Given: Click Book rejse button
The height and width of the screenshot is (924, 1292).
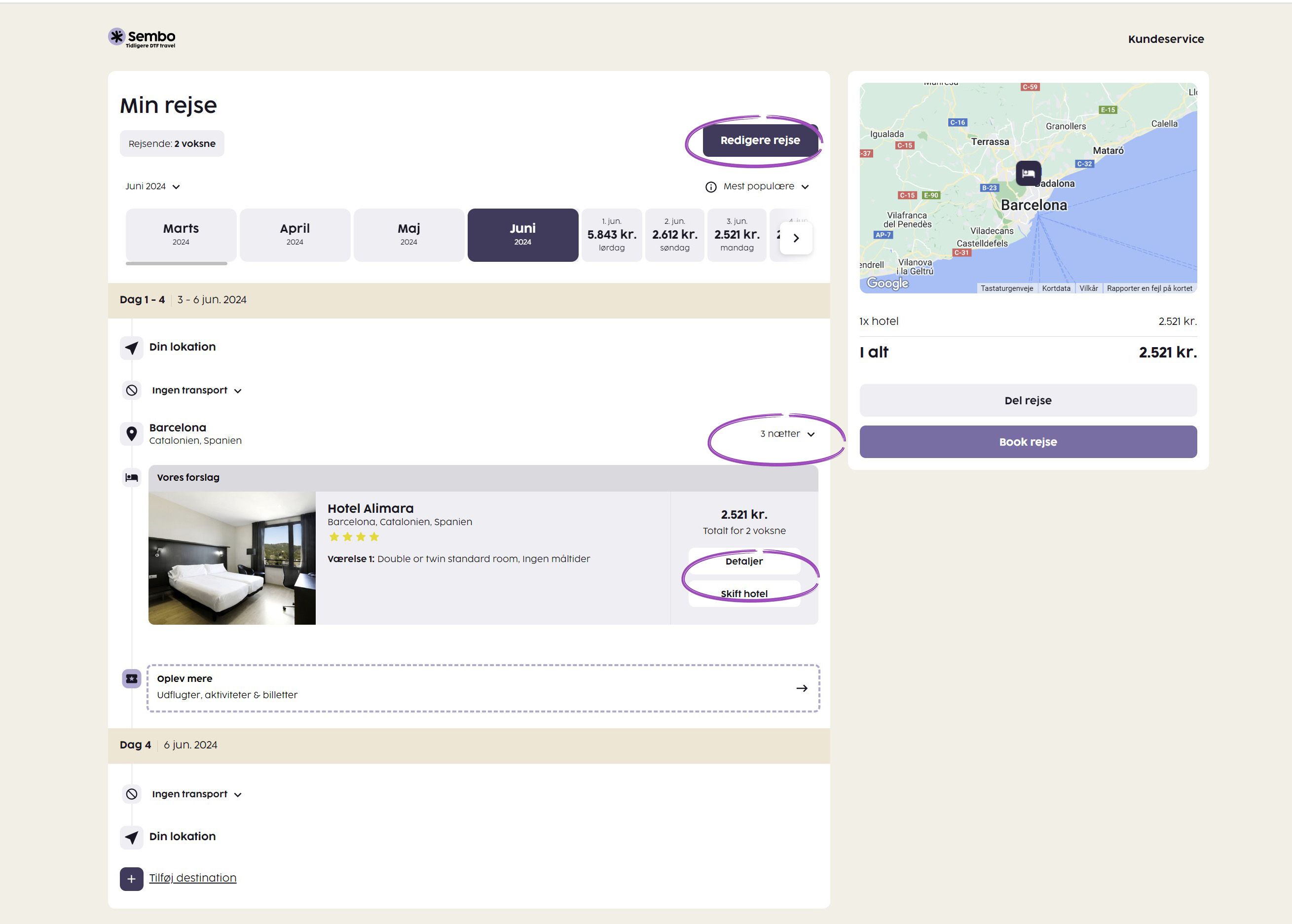Looking at the screenshot, I should [1028, 442].
